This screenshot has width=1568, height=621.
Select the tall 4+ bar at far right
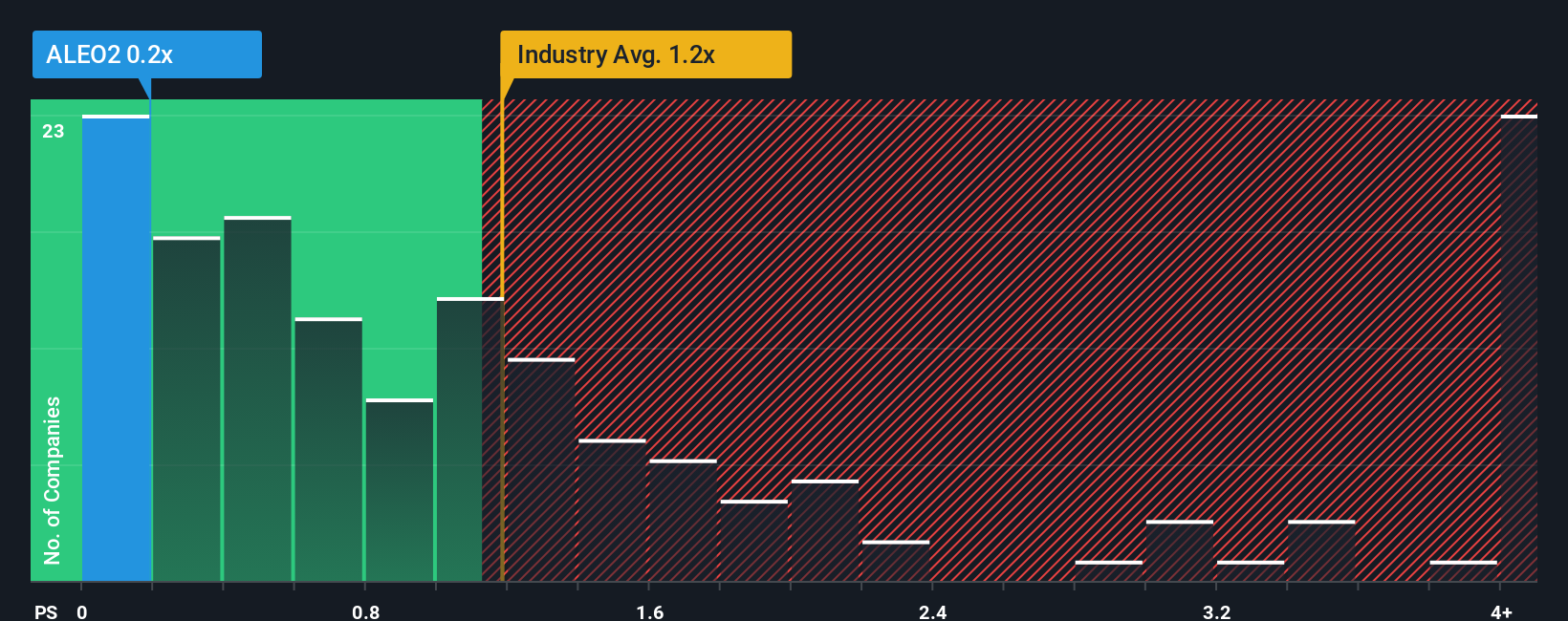pyautogui.click(x=1518, y=349)
